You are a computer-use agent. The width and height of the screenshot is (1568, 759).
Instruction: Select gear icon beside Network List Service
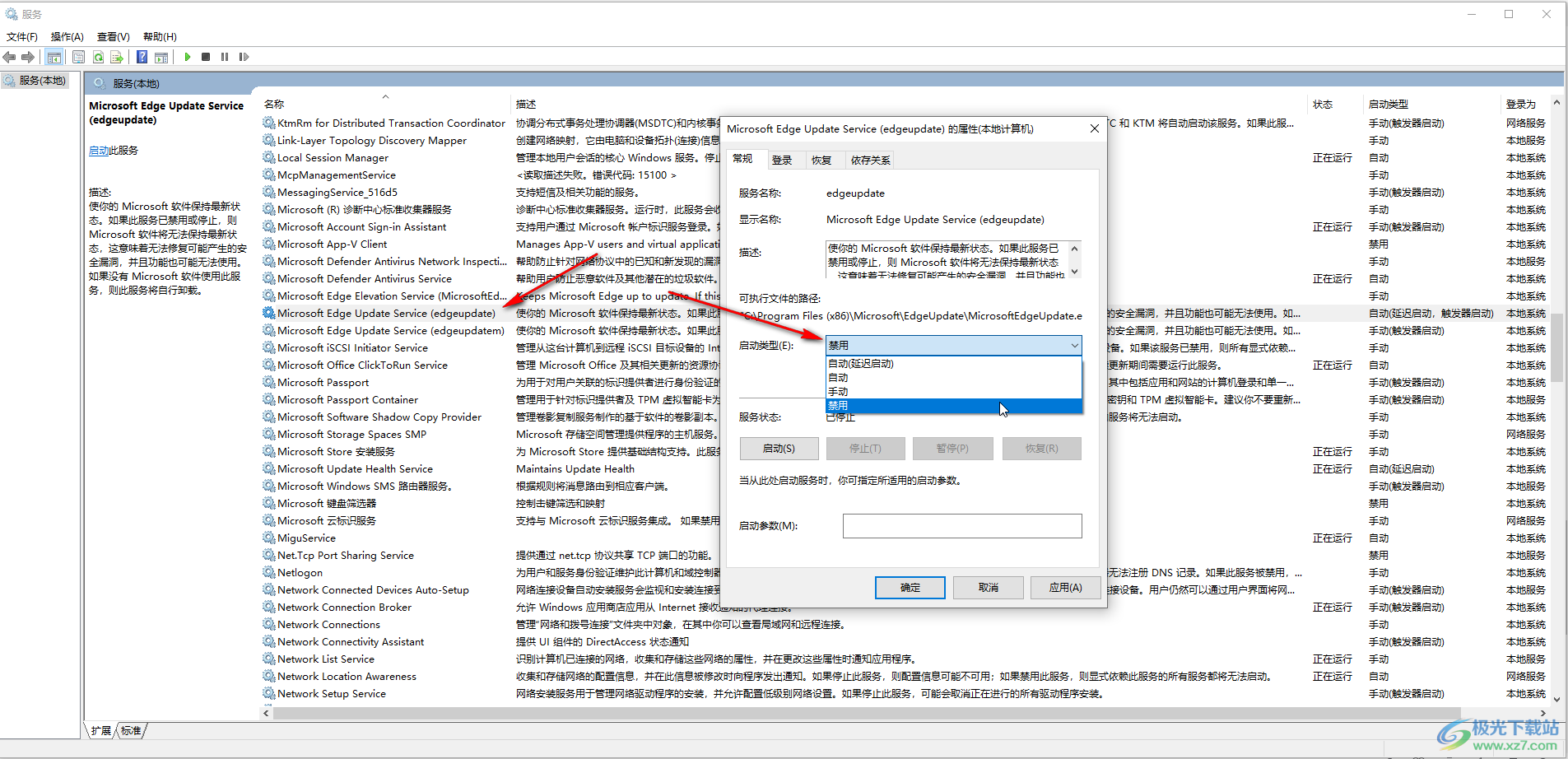click(x=269, y=659)
